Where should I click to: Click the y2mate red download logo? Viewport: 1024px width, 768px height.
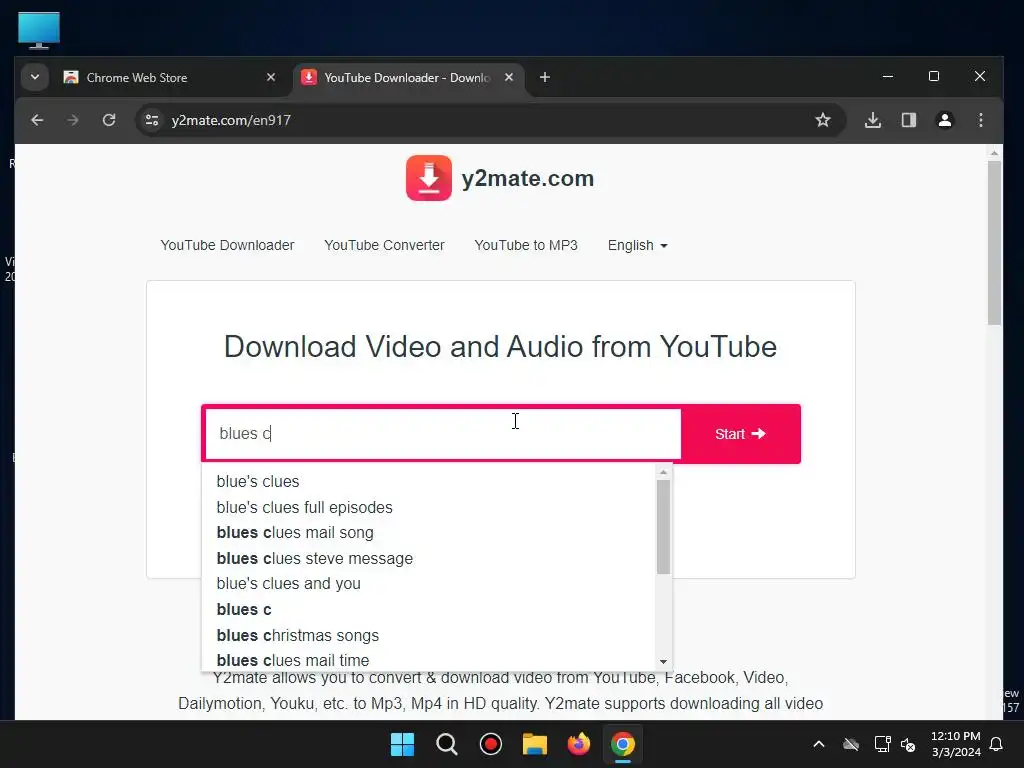tap(428, 178)
